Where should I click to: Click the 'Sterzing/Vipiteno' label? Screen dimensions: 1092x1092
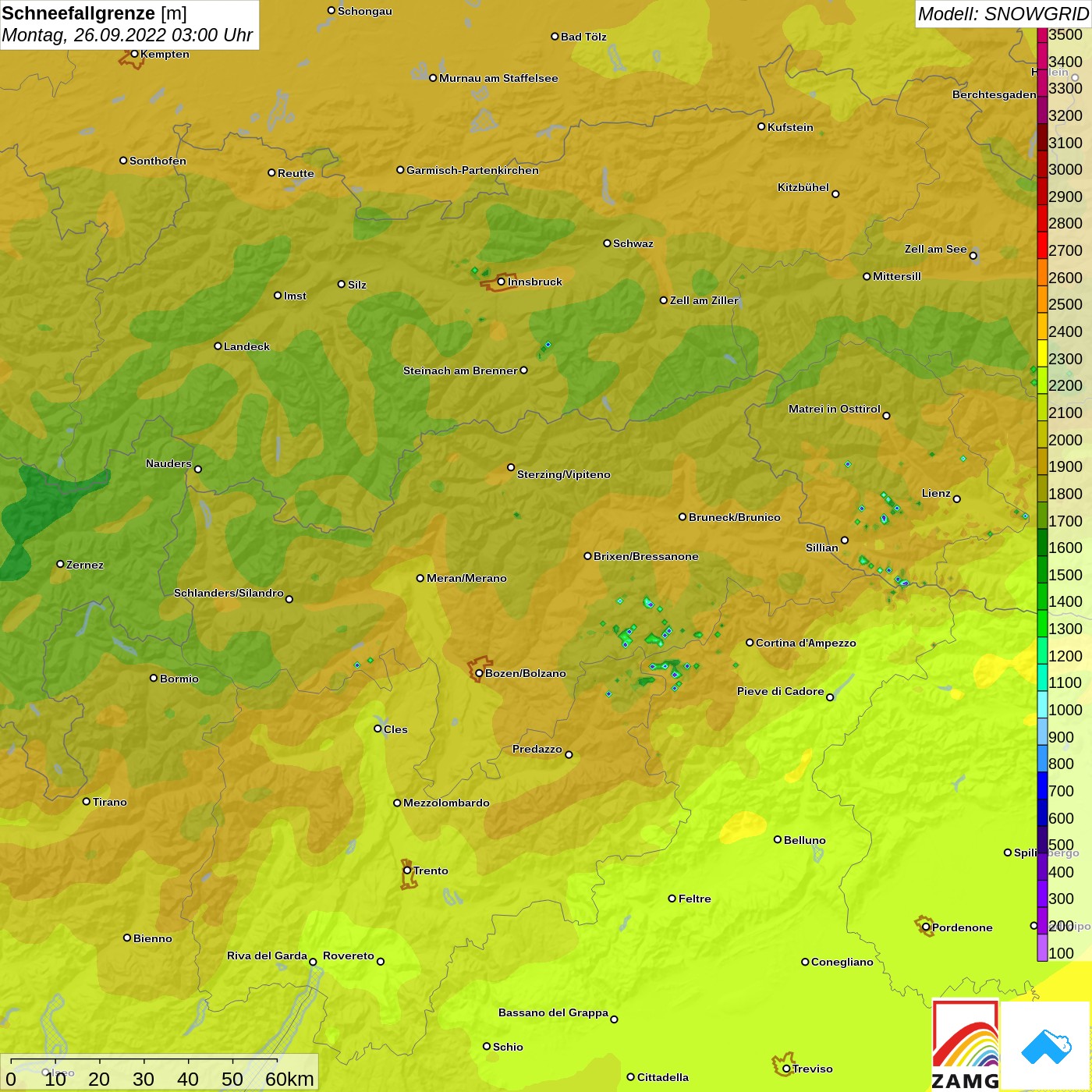(564, 474)
